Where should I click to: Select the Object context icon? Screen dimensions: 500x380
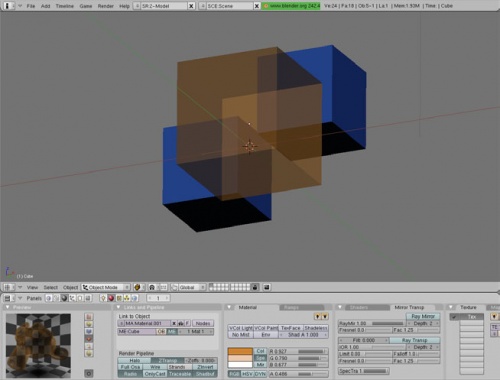72,298
